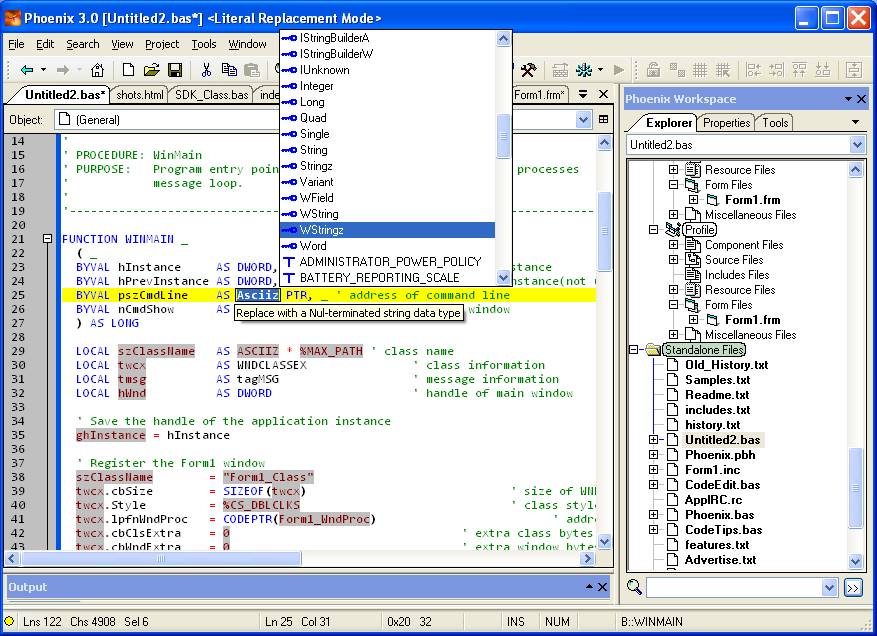The image size is (877, 636).
Task: Click the Paste clipboard icon
Action: 252,70
